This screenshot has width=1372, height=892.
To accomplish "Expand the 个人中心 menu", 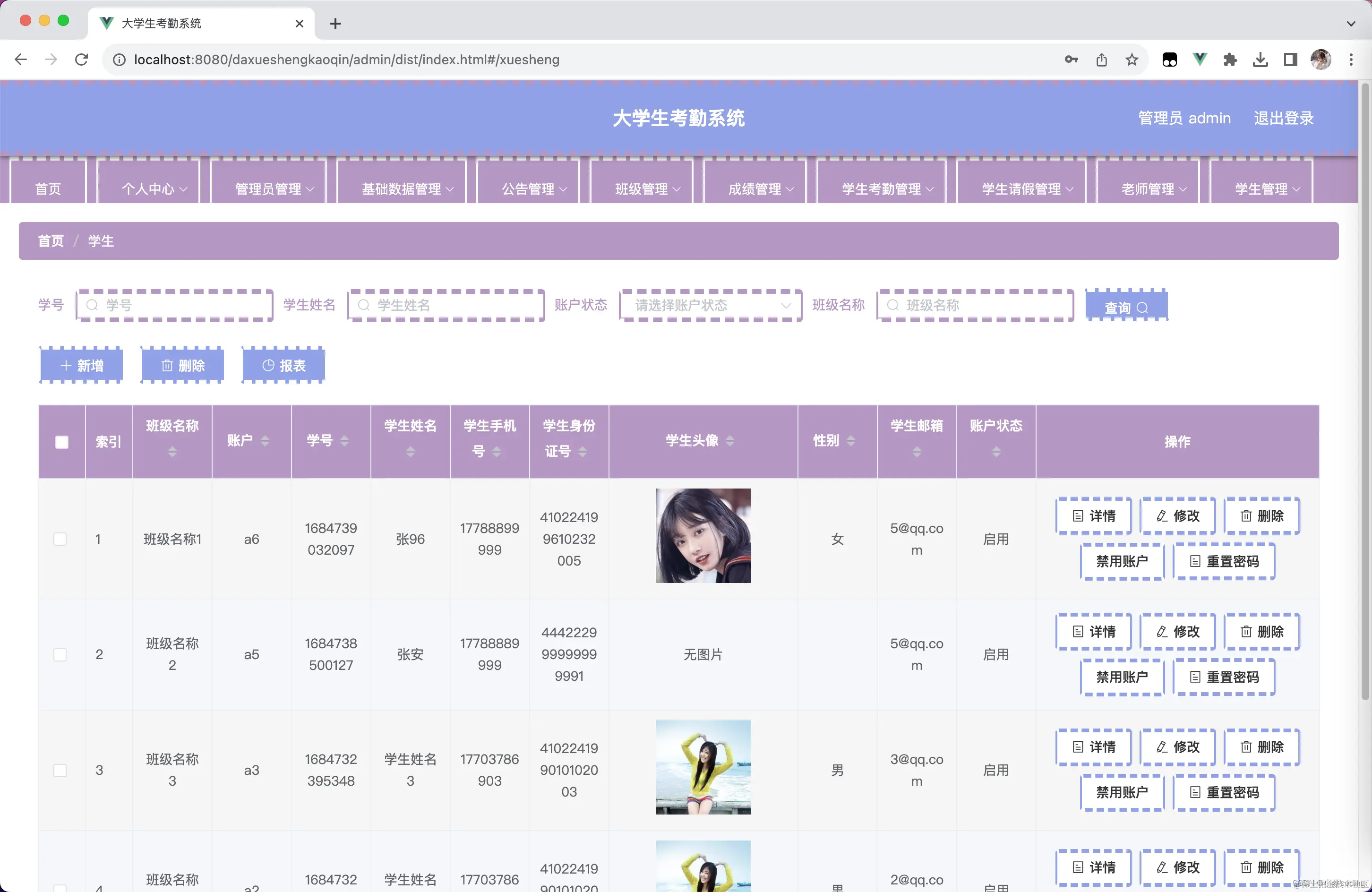I will [148, 189].
